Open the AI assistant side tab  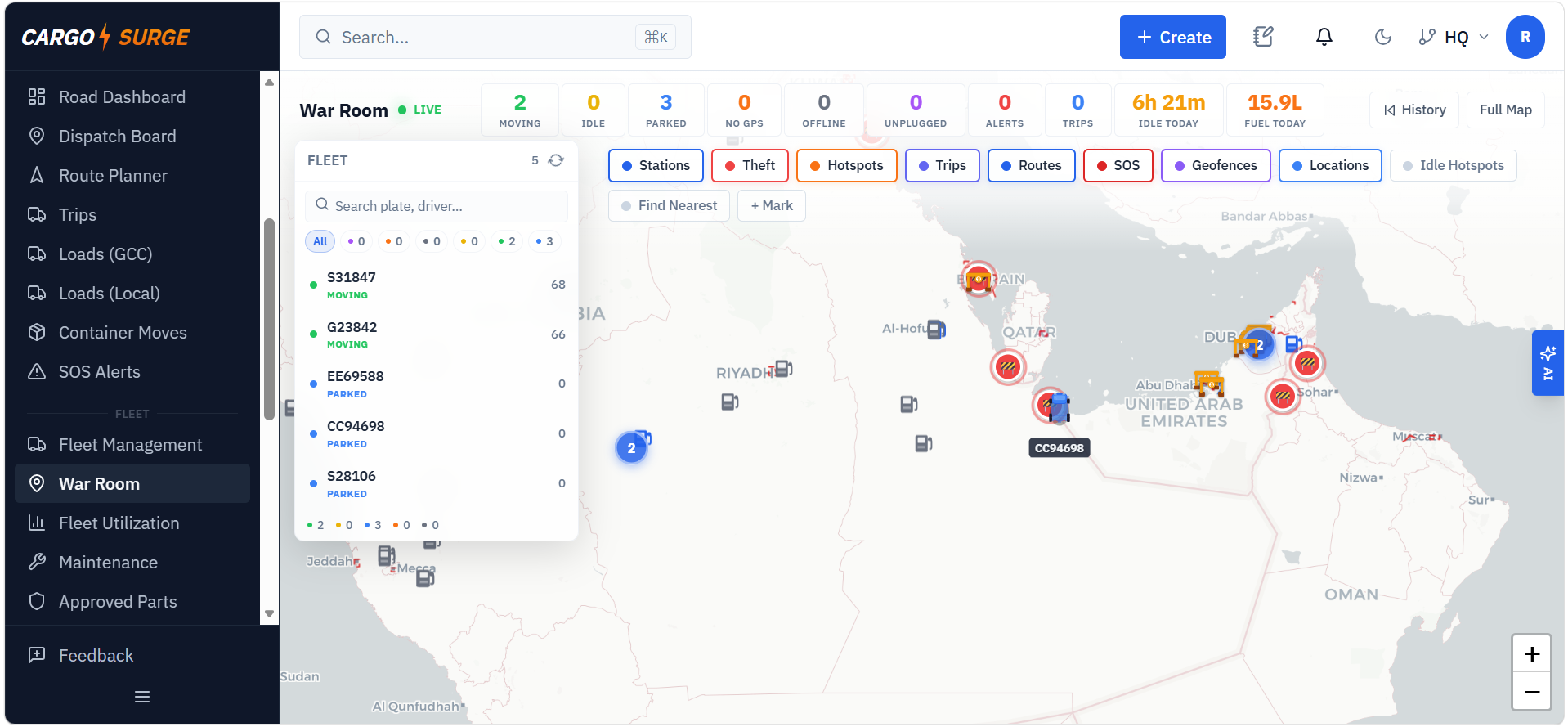point(1548,363)
